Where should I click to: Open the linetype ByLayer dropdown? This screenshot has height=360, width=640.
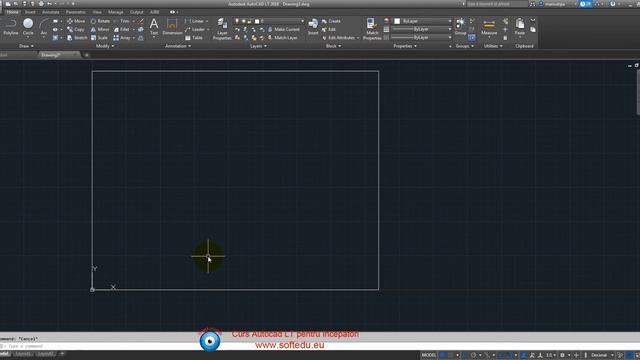point(421,38)
